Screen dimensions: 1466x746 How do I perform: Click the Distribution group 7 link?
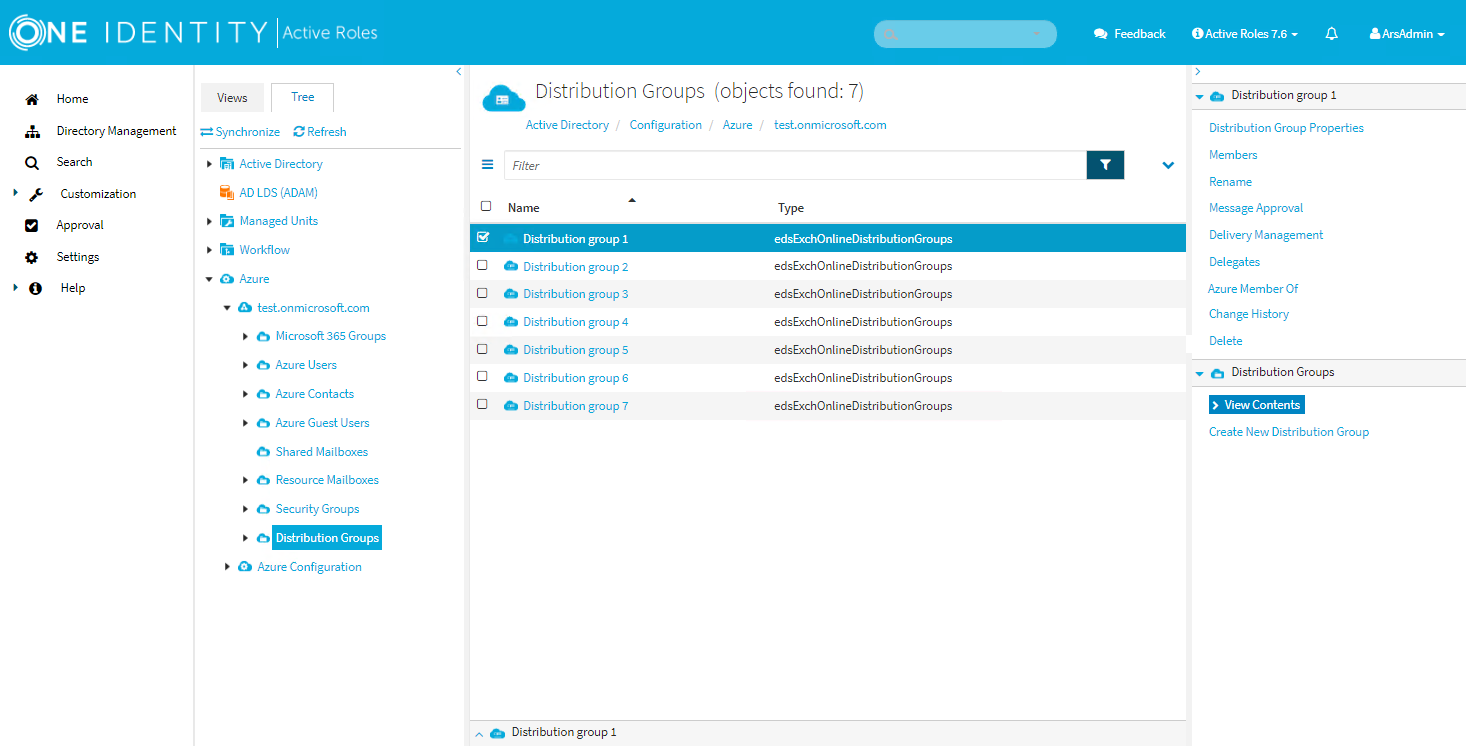coord(575,406)
